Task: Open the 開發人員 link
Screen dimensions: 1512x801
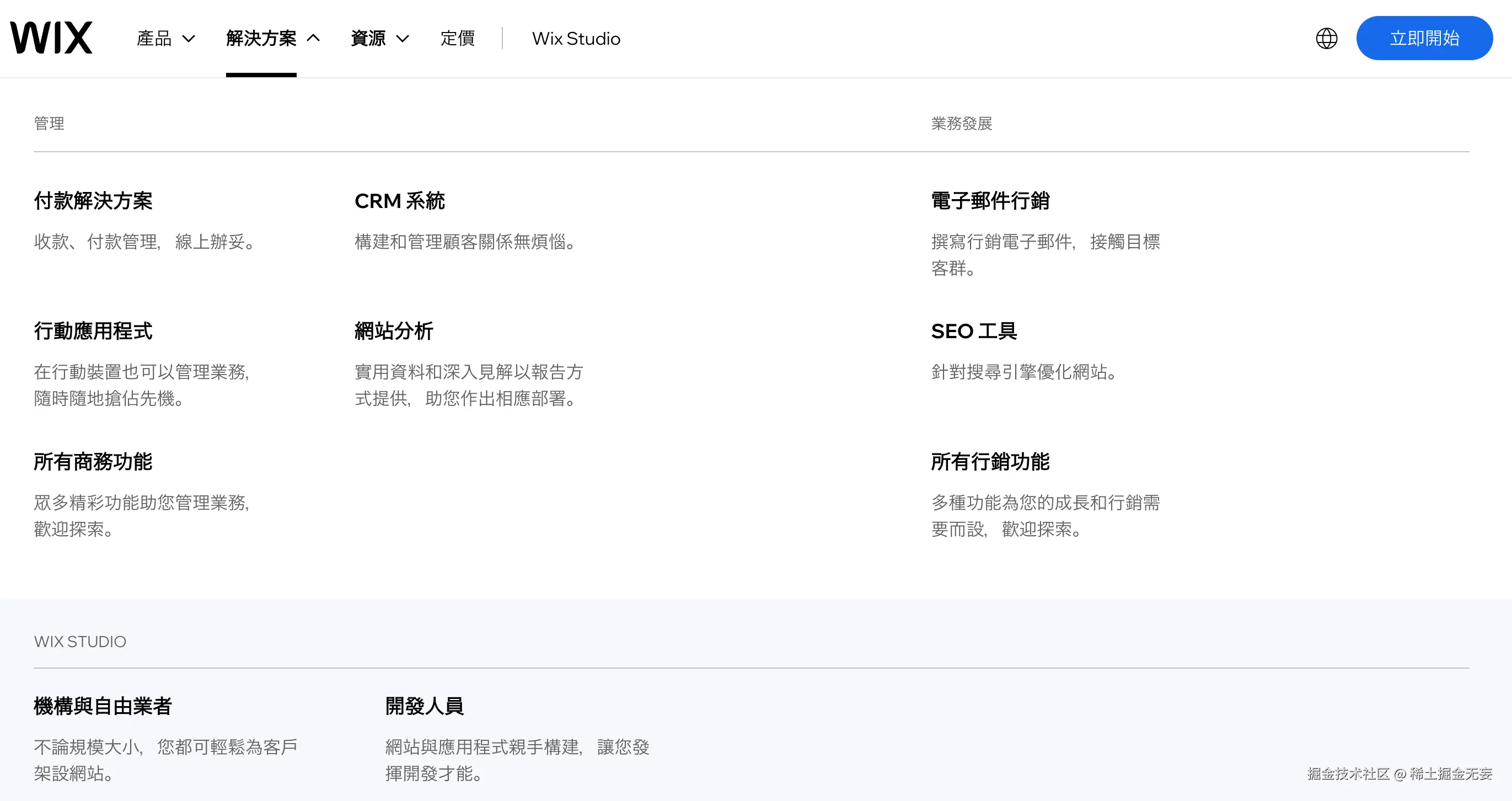Action: [x=425, y=707]
